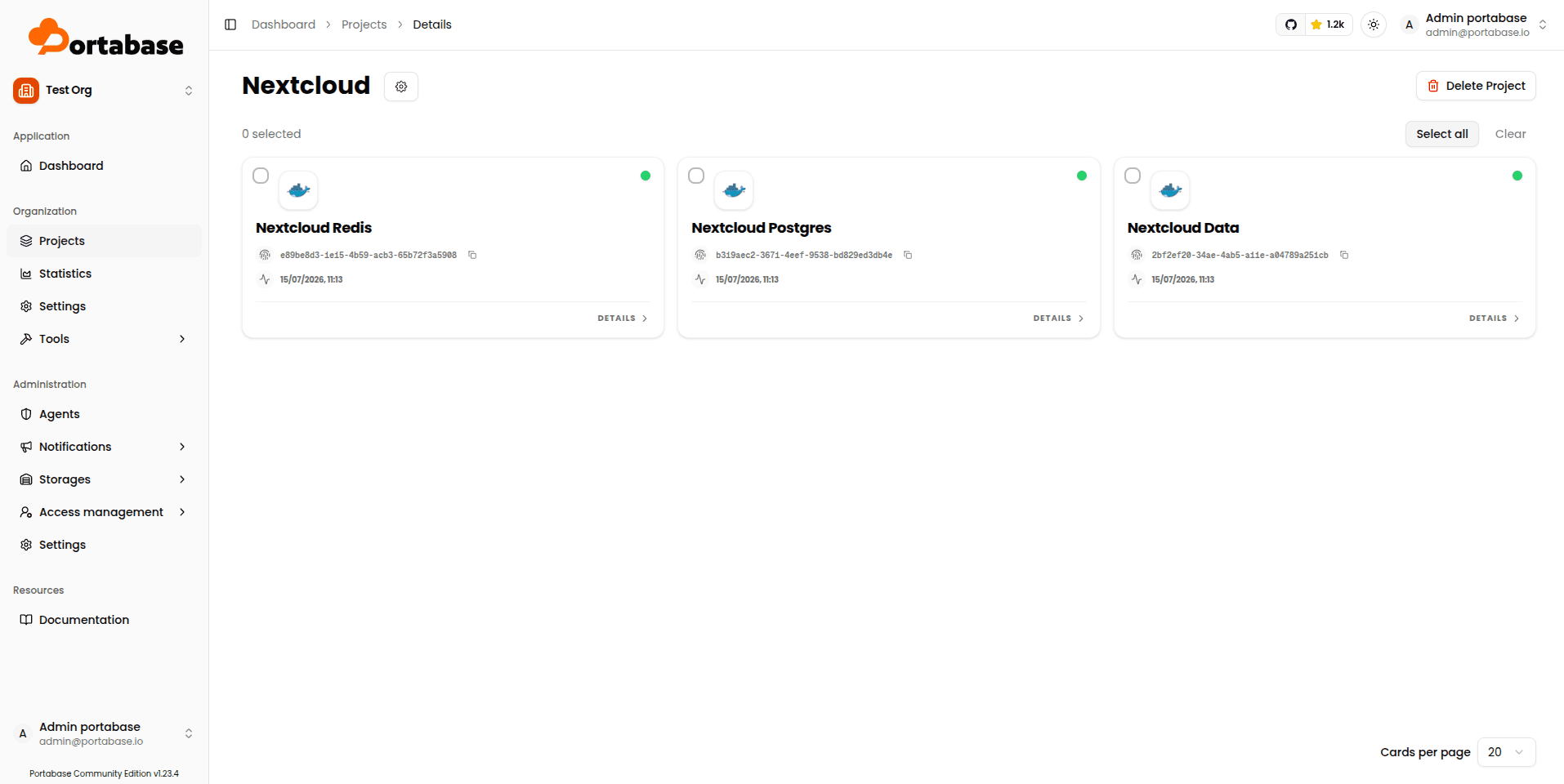
Task: Click the trash icon in Delete Project
Action: [1433, 86]
